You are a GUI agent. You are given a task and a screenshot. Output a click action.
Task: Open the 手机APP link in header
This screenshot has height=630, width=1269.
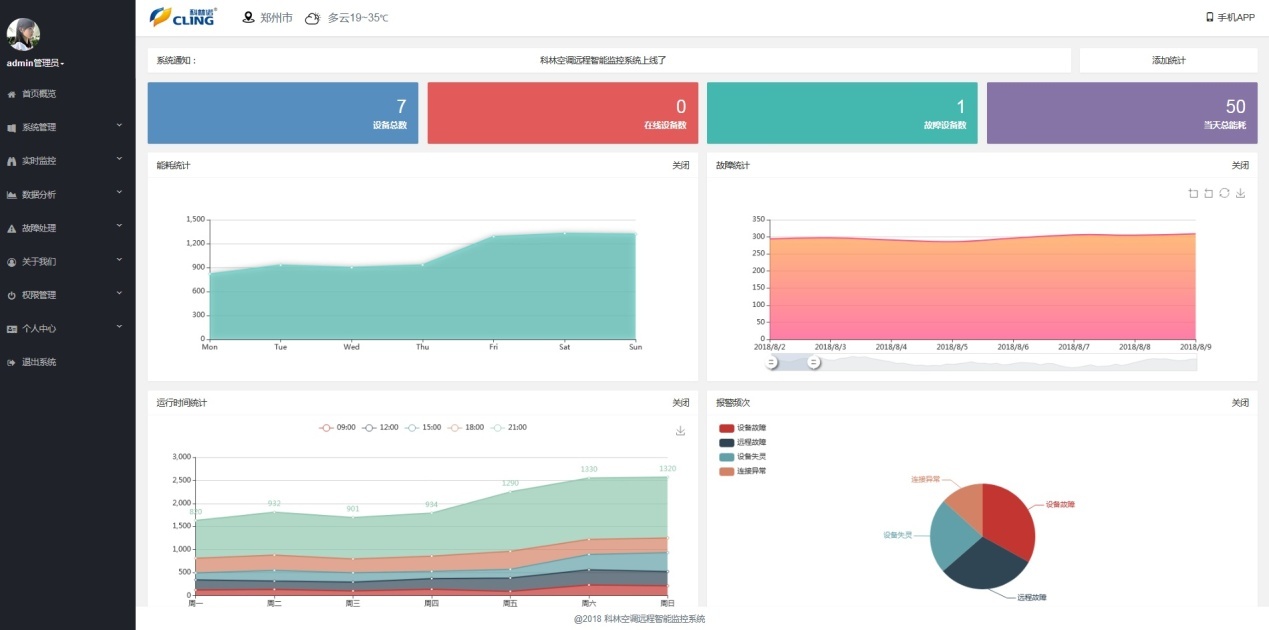[x=1230, y=17]
